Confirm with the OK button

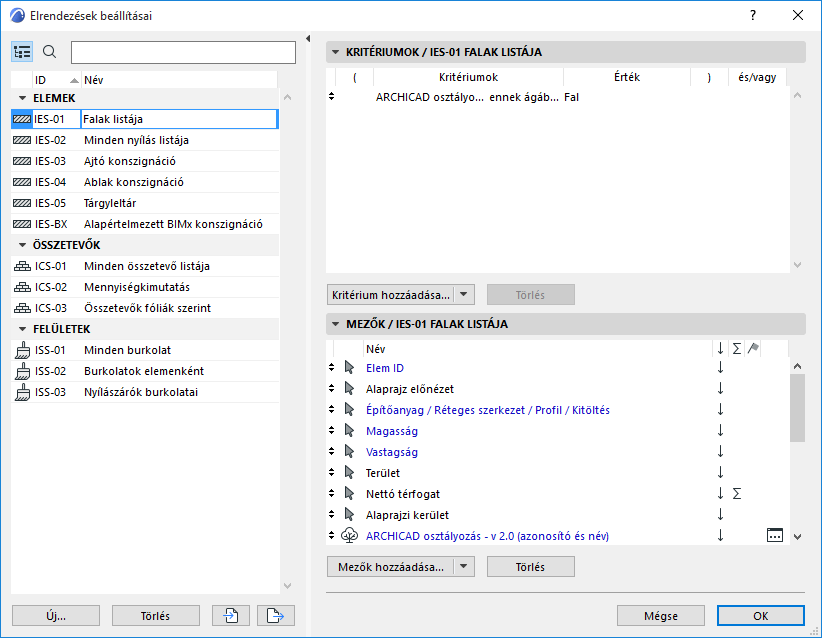pyautogui.click(x=761, y=615)
